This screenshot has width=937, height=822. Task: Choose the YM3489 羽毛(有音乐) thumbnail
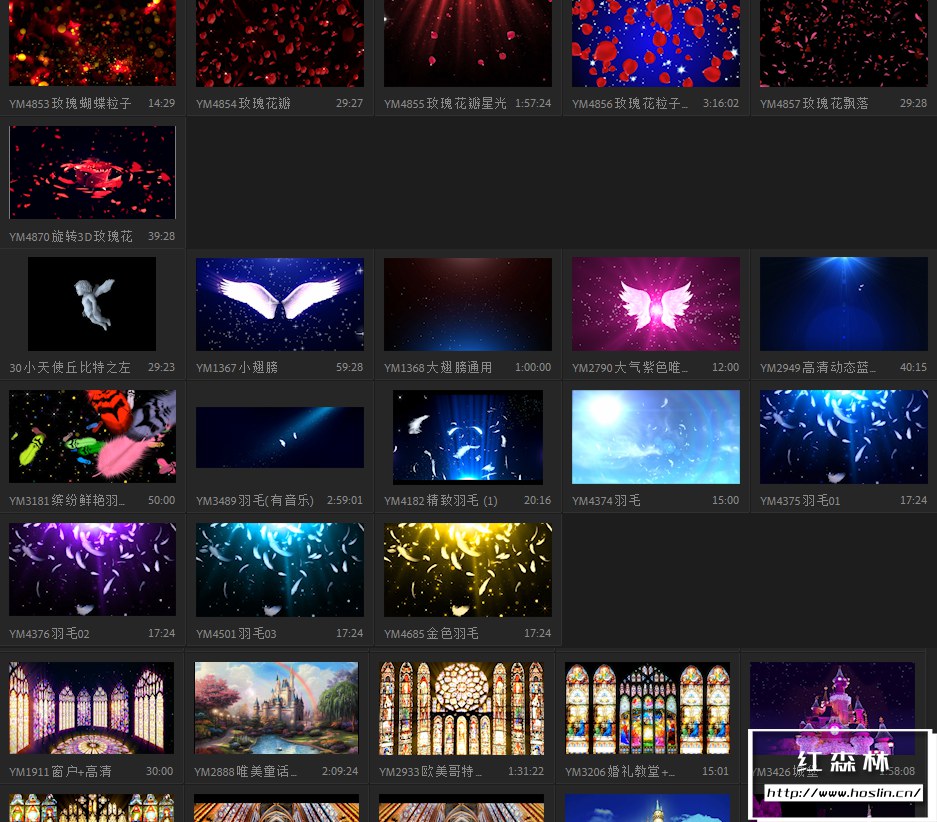(x=280, y=437)
